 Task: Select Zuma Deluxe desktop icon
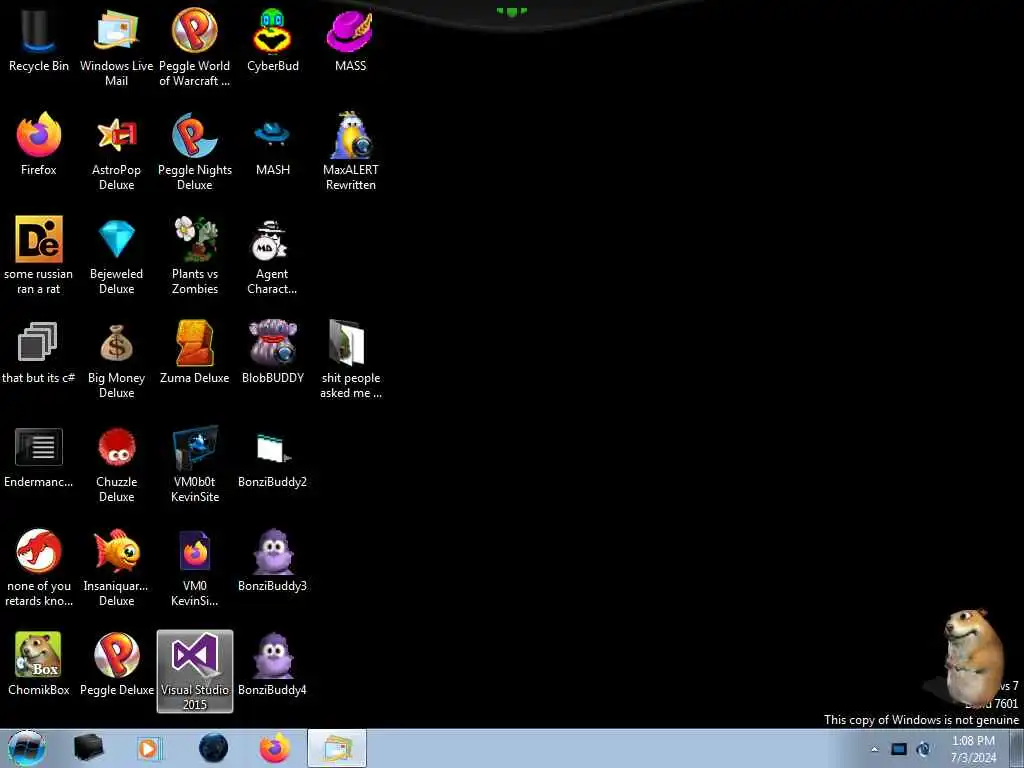pyautogui.click(x=195, y=353)
